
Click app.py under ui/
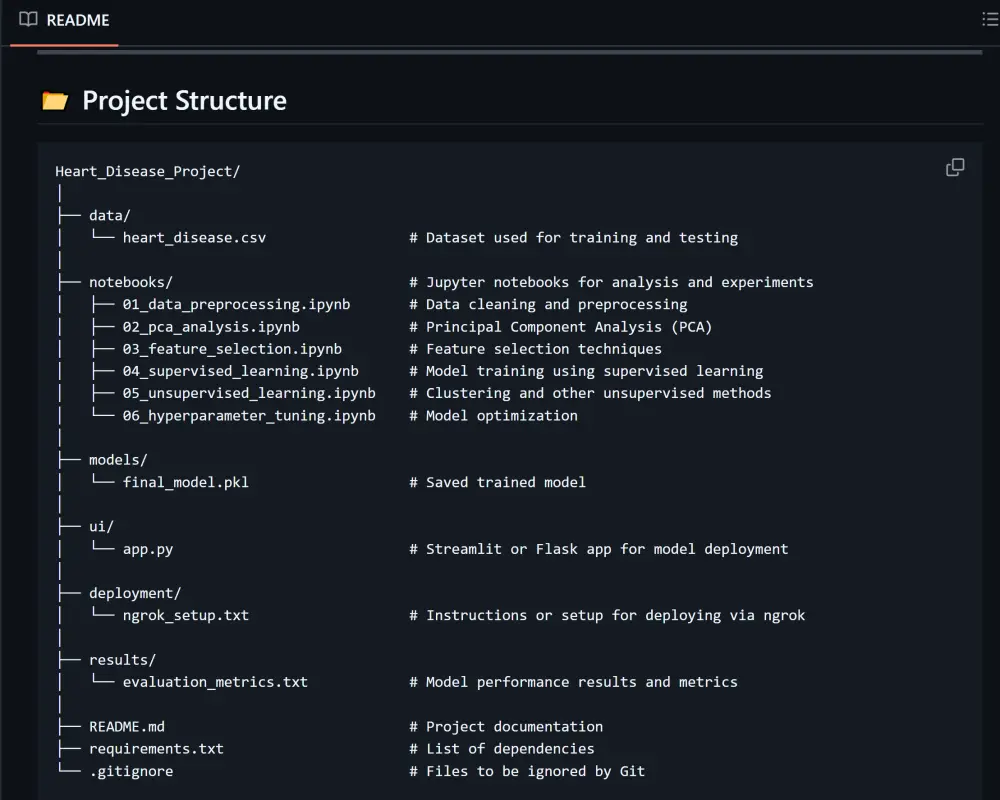(x=148, y=549)
